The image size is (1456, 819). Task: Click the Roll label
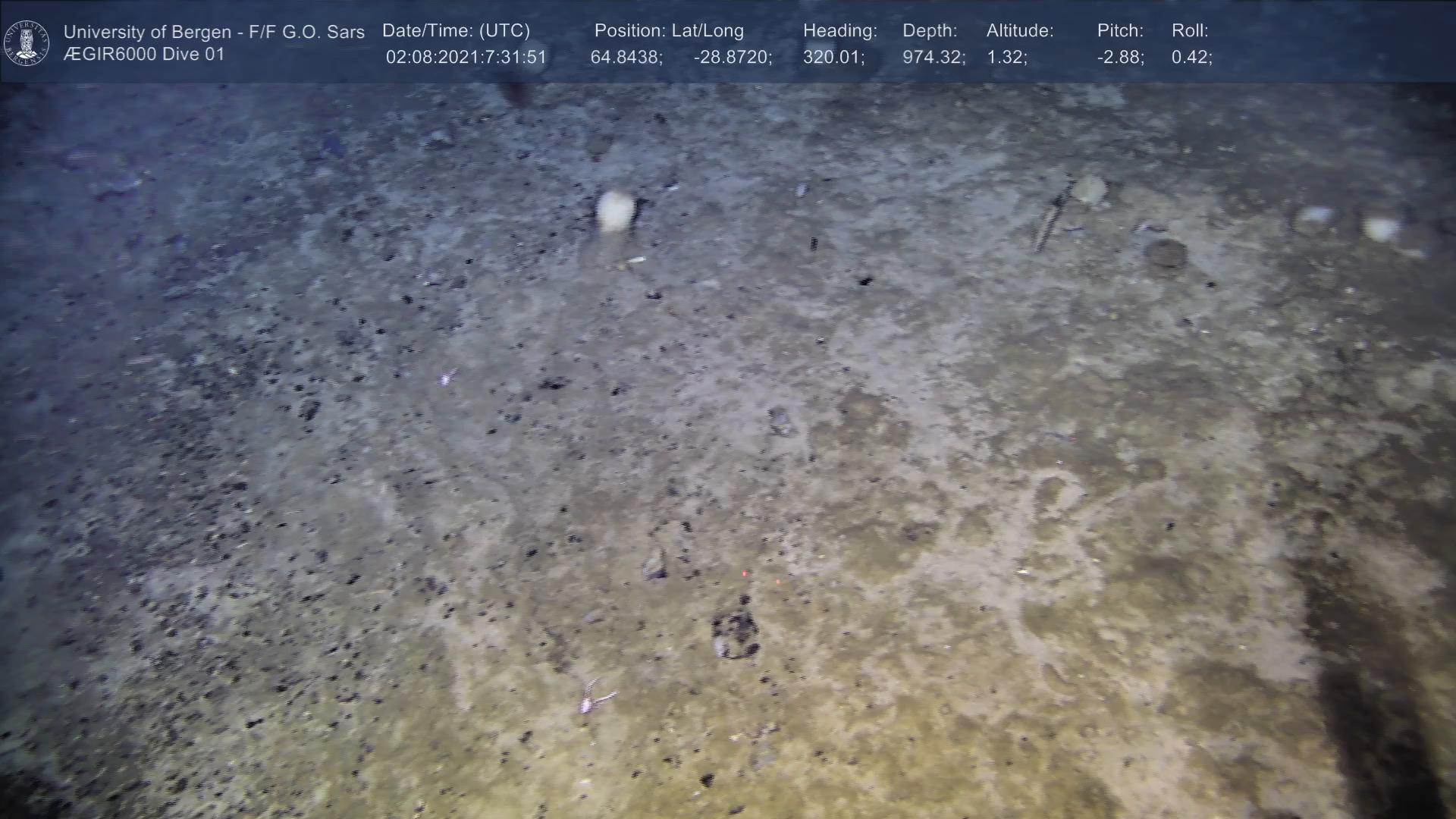tap(1189, 31)
